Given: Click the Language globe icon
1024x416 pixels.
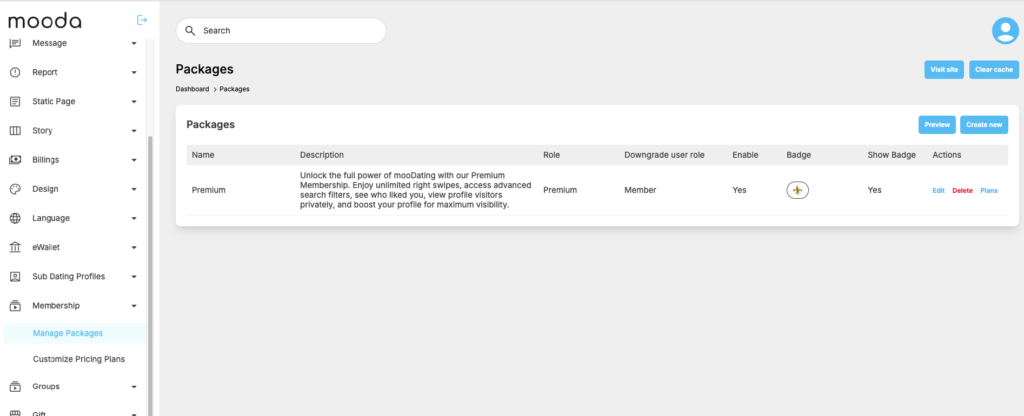Looking at the screenshot, I should pyautogui.click(x=15, y=218).
